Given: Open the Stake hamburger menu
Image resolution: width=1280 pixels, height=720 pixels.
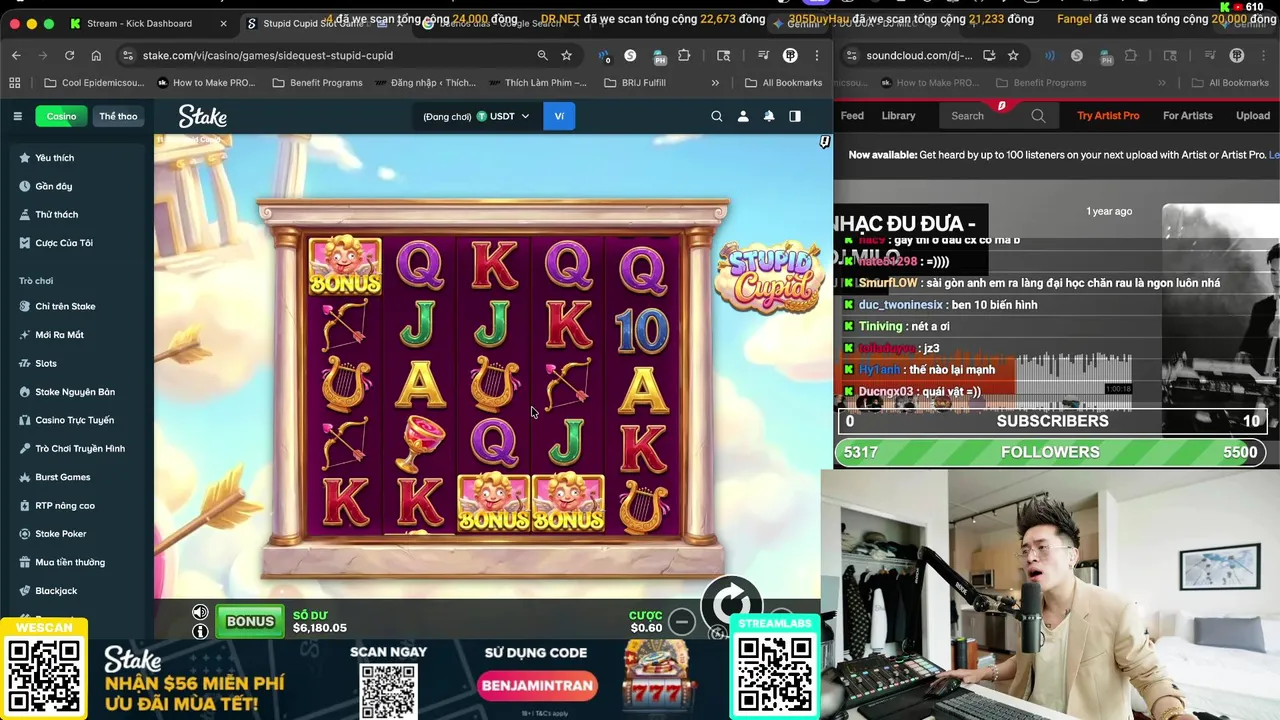Looking at the screenshot, I should (17, 116).
